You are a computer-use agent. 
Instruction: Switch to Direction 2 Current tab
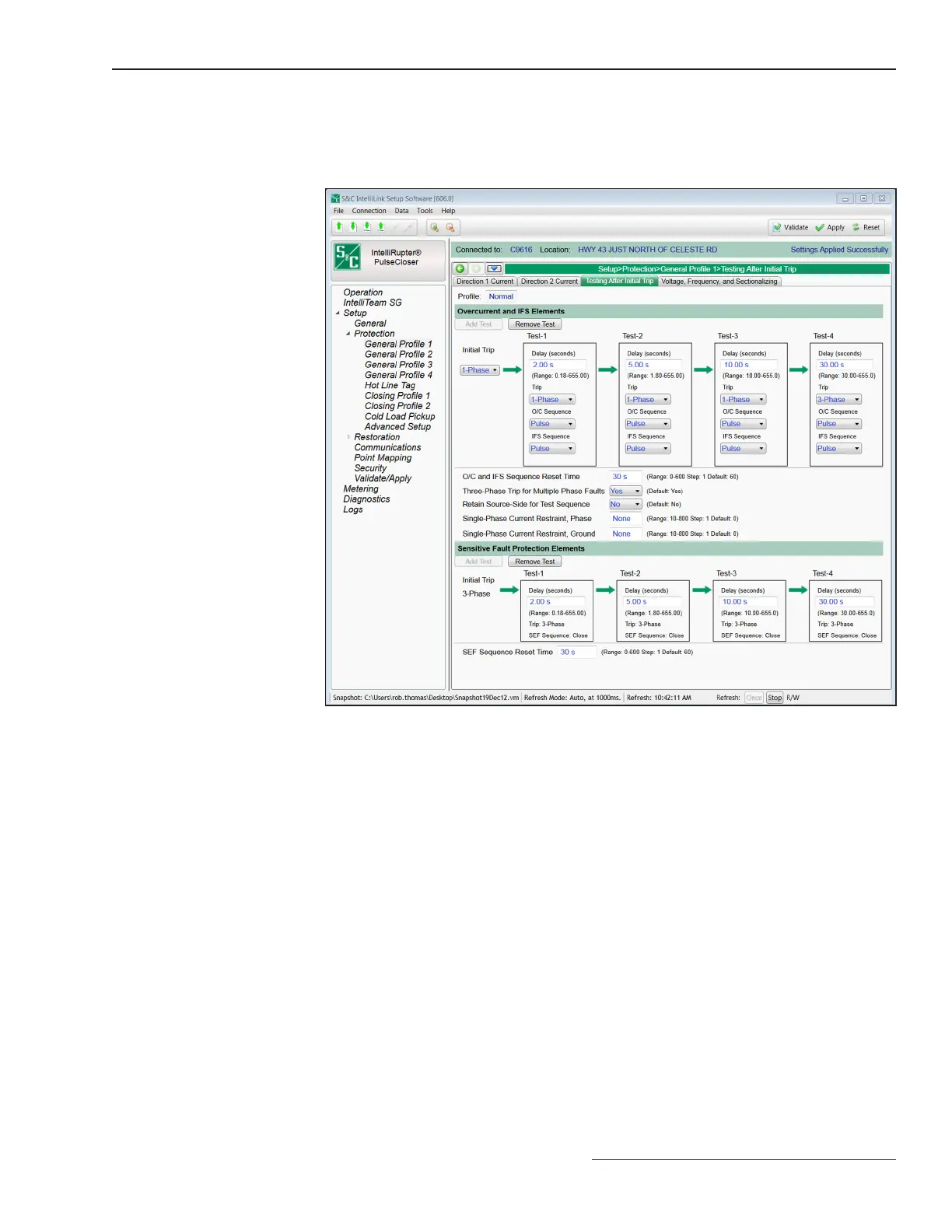[549, 282]
